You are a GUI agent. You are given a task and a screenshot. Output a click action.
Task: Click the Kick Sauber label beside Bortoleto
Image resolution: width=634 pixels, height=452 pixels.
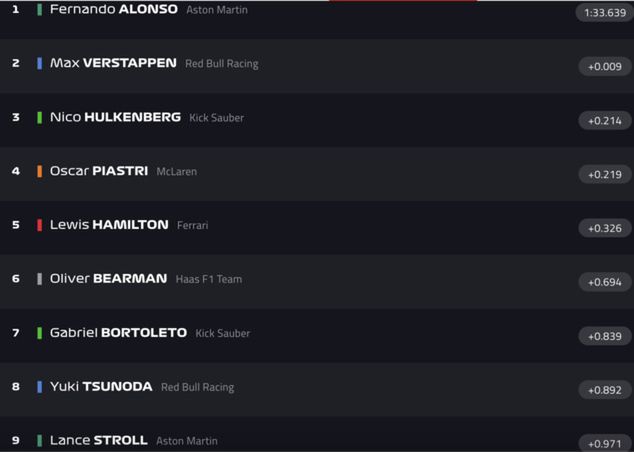point(222,334)
